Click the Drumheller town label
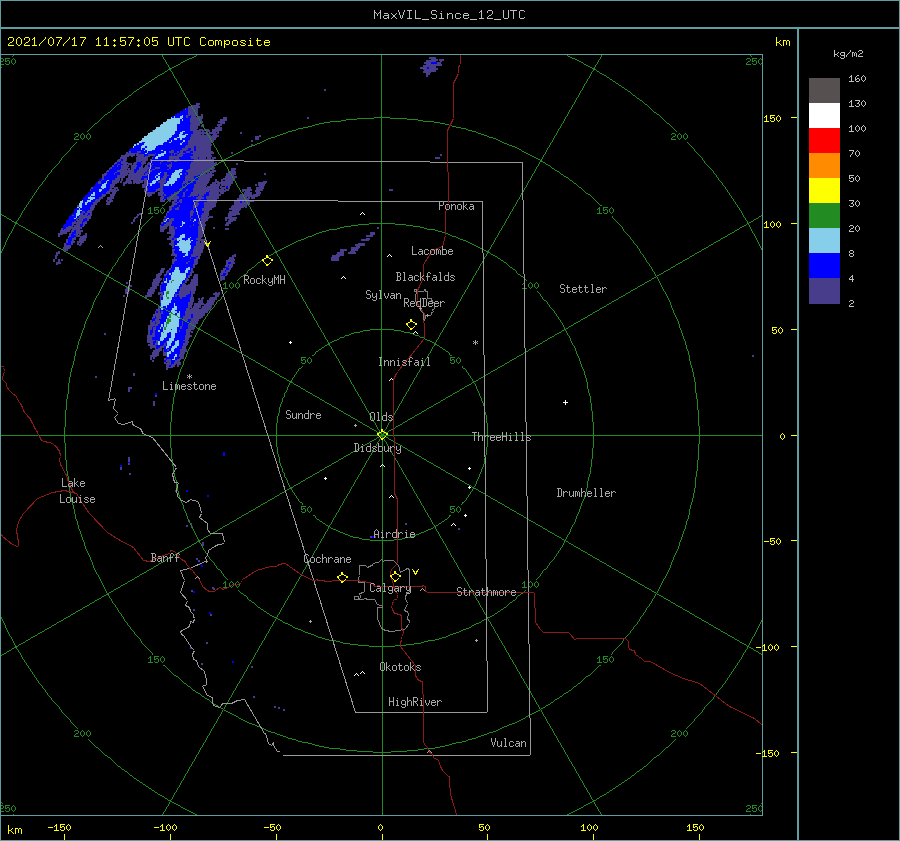This screenshot has width=900, height=841. point(586,493)
